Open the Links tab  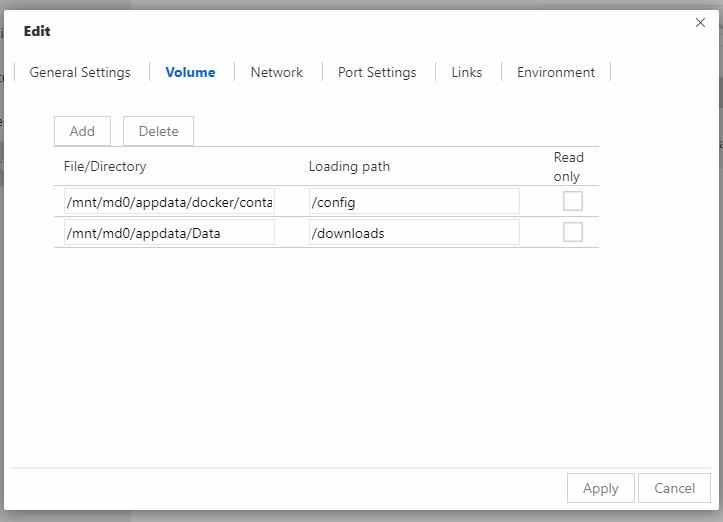click(x=466, y=72)
